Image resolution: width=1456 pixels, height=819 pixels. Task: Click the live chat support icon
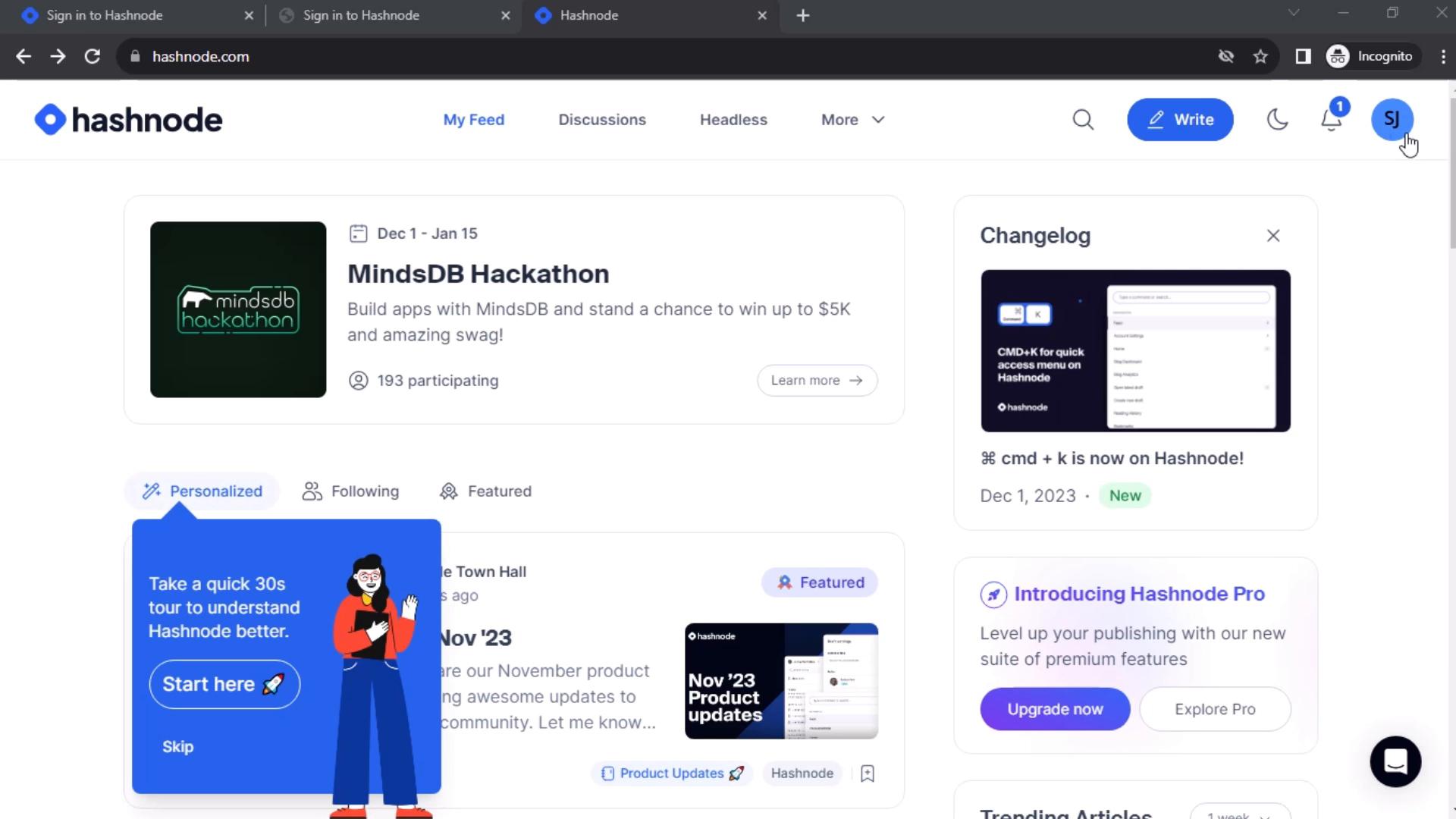coord(1395,762)
